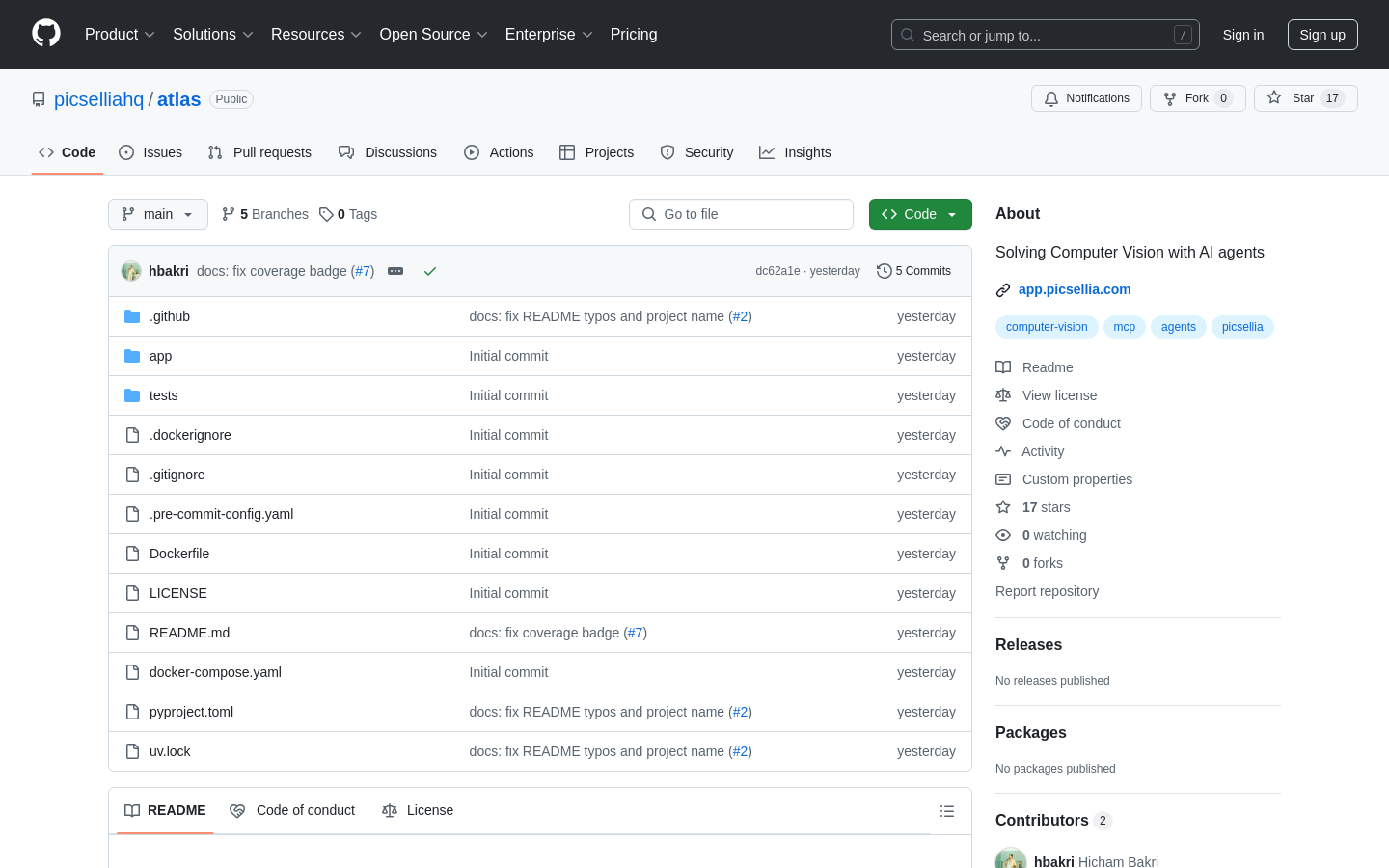Image resolution: width=1389 pixels, height=868 pixels.
Task: Open the Enterprise menu
Action: pos(549,35)
